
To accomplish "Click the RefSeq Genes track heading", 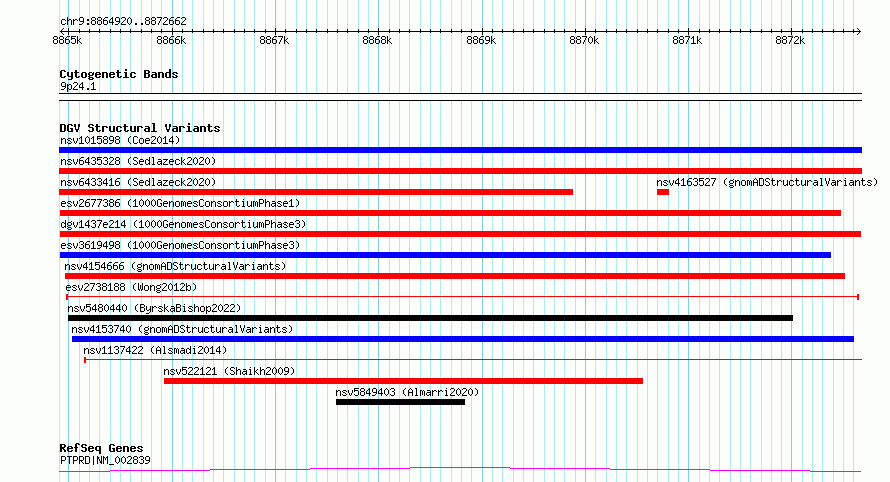I will pos(101,448).
